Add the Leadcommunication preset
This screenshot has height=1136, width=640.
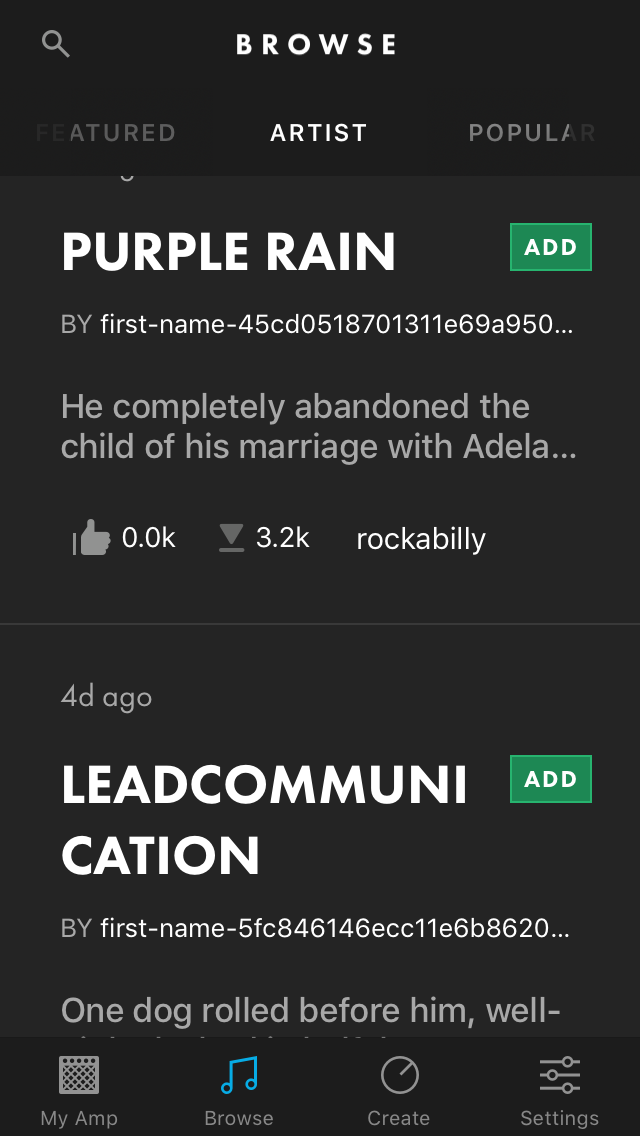click(550, 779)
